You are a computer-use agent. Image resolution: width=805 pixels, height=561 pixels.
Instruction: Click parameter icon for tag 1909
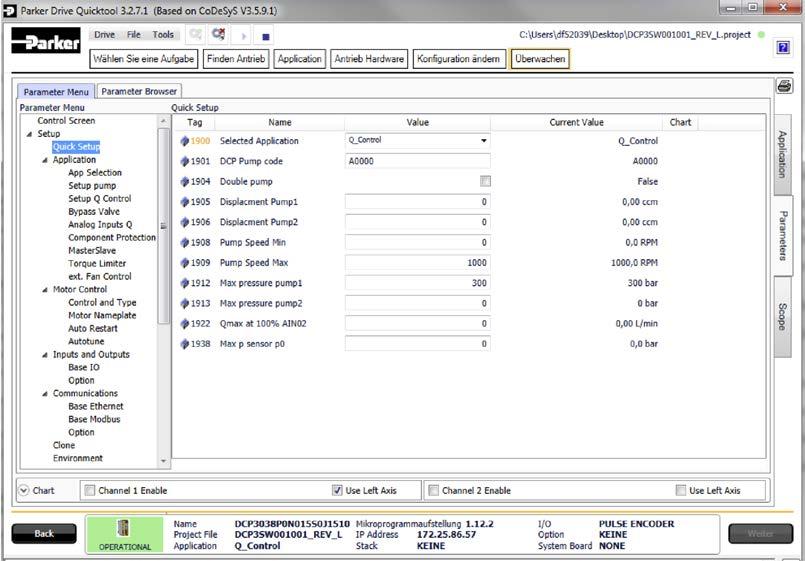coord(184,262)
